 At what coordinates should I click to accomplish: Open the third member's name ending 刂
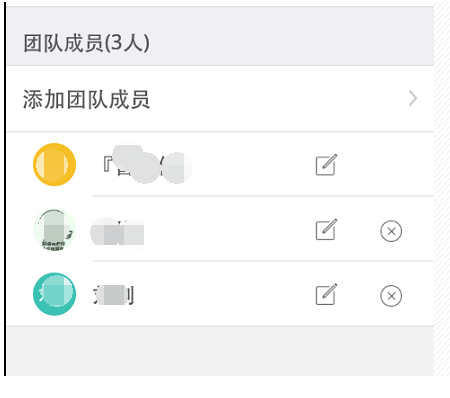click(113, 295)
